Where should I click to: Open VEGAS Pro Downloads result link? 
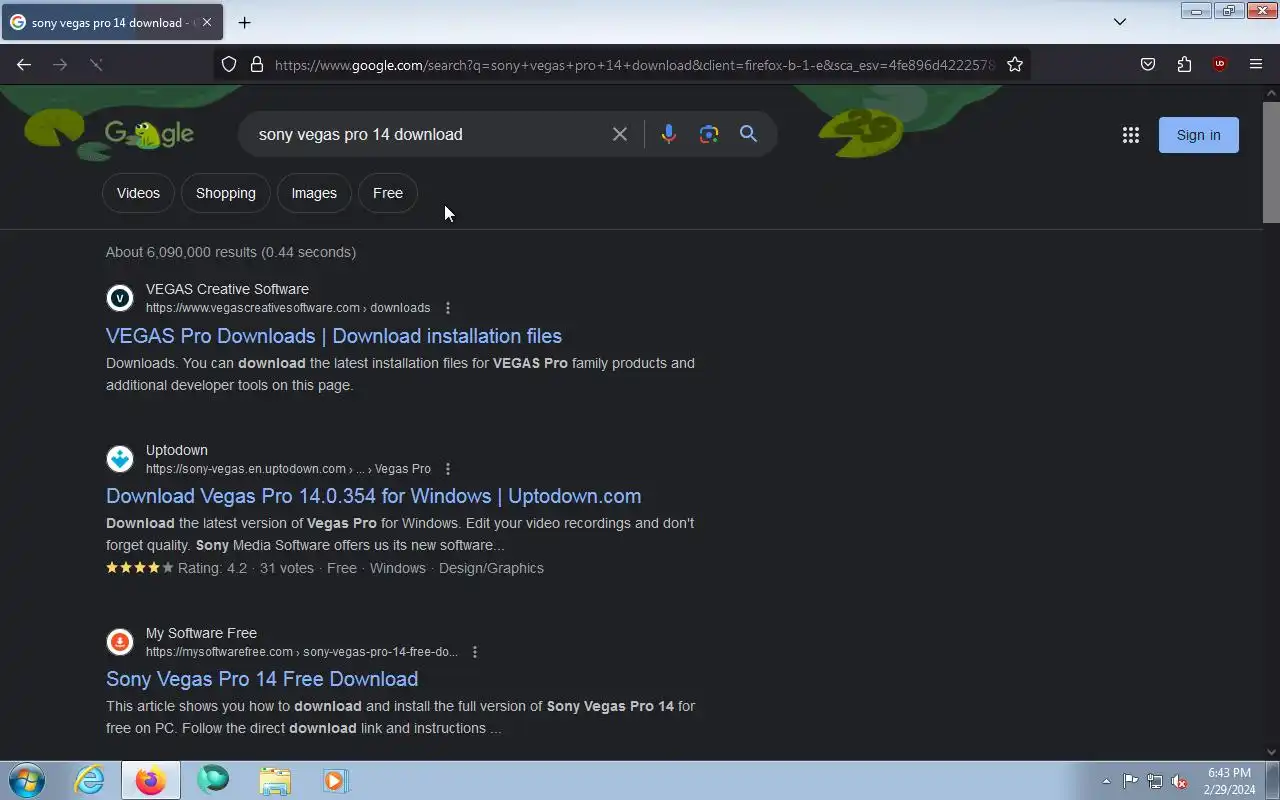[334, 336]
